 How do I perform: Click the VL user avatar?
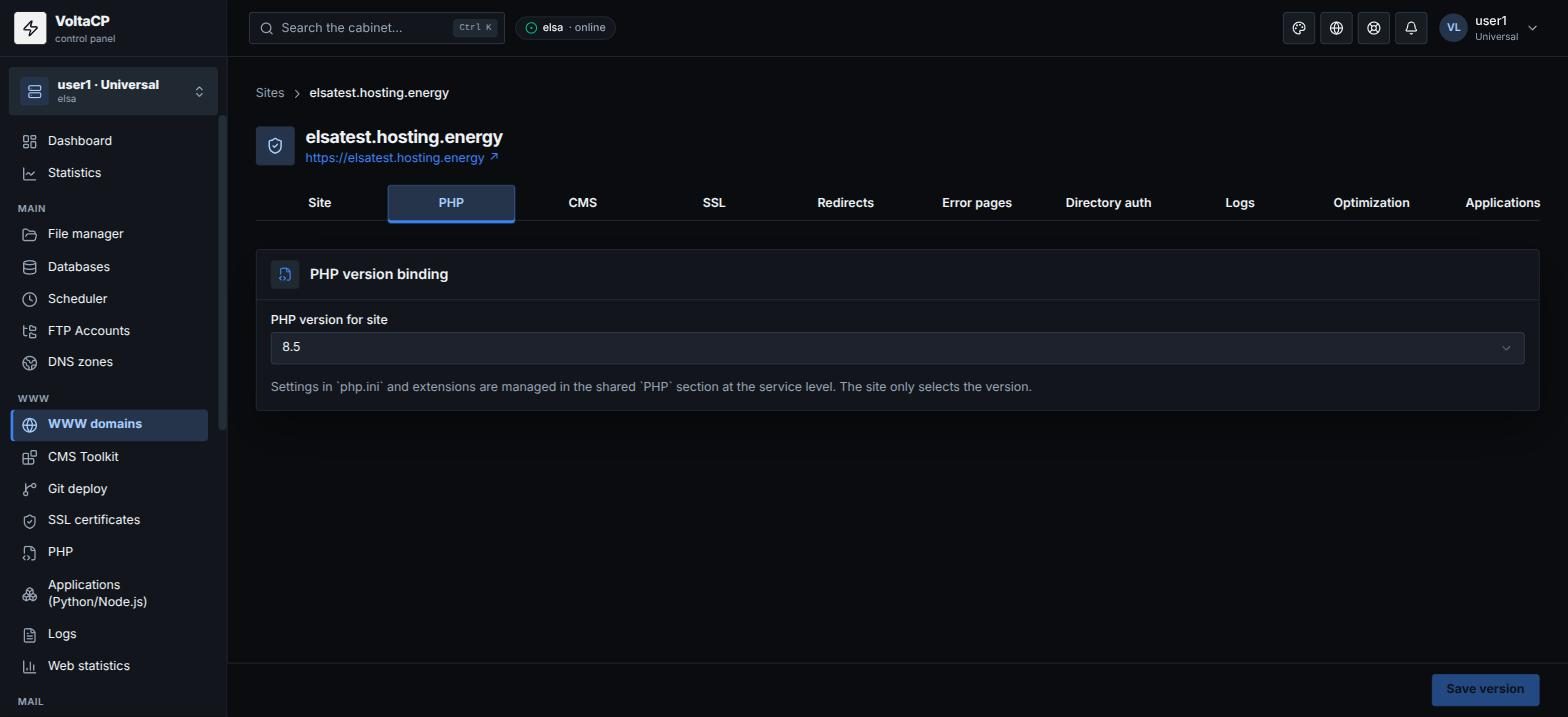click(x=1453, y=28)
